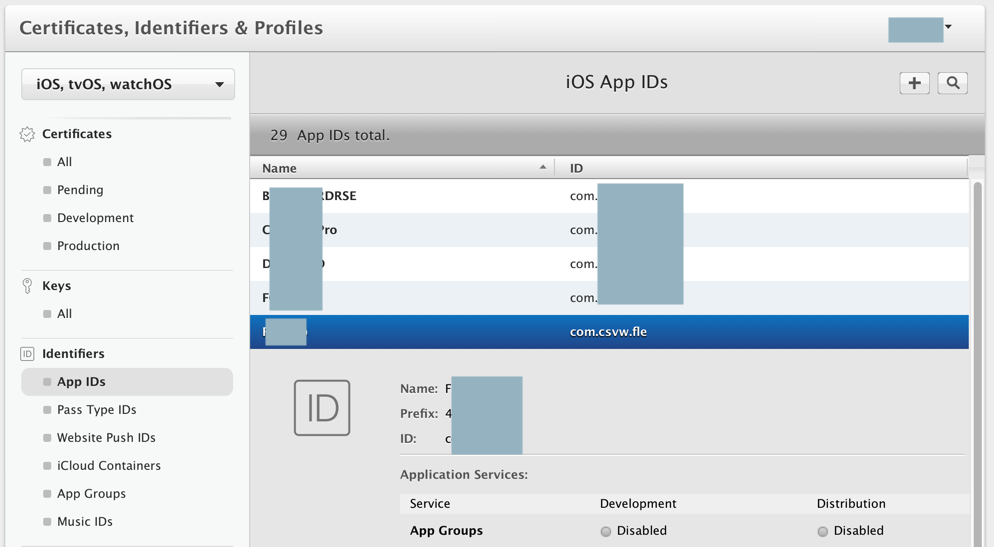Open Music IDs in sidebar
994x547 pixels.
pos(84,522)
